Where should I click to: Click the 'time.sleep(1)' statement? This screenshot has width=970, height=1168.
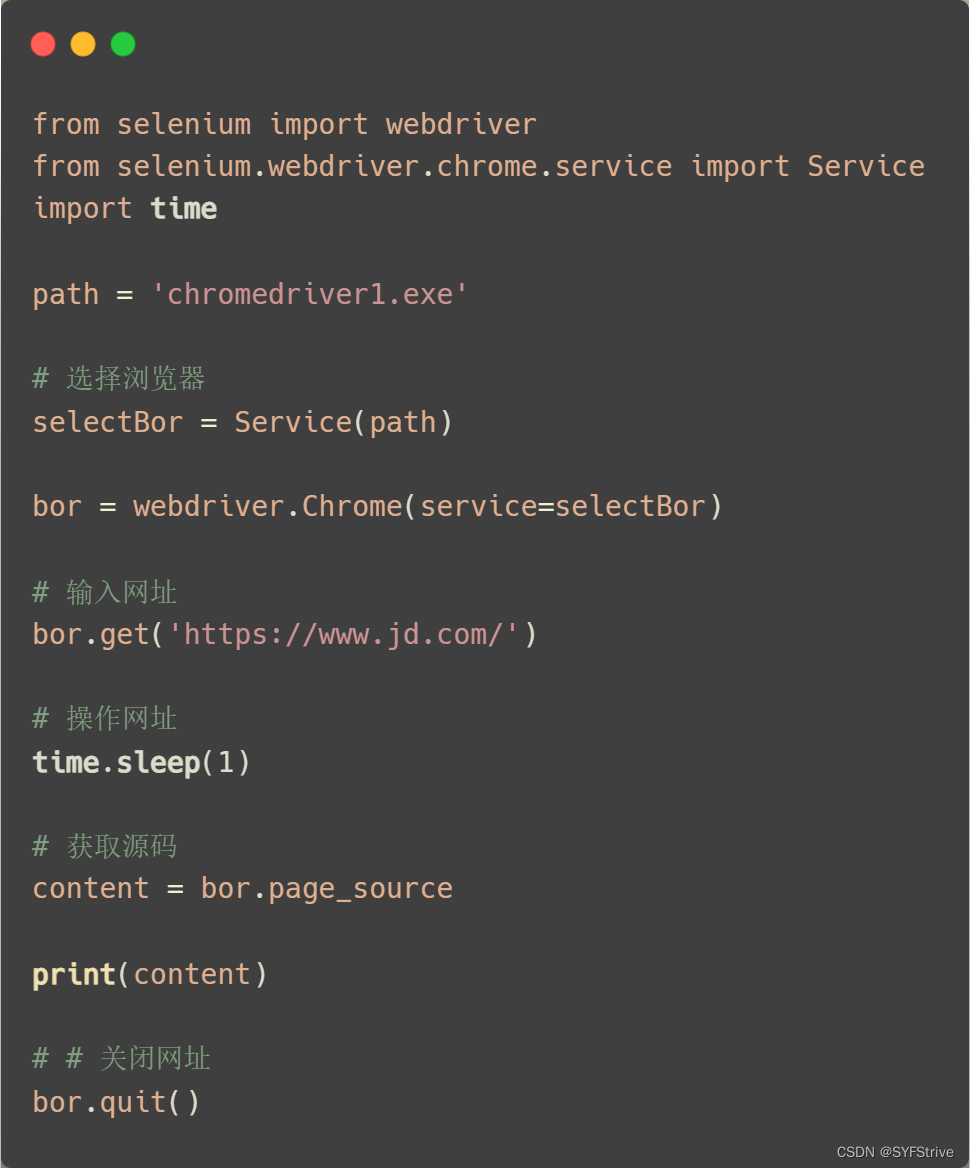coord(141,762)
